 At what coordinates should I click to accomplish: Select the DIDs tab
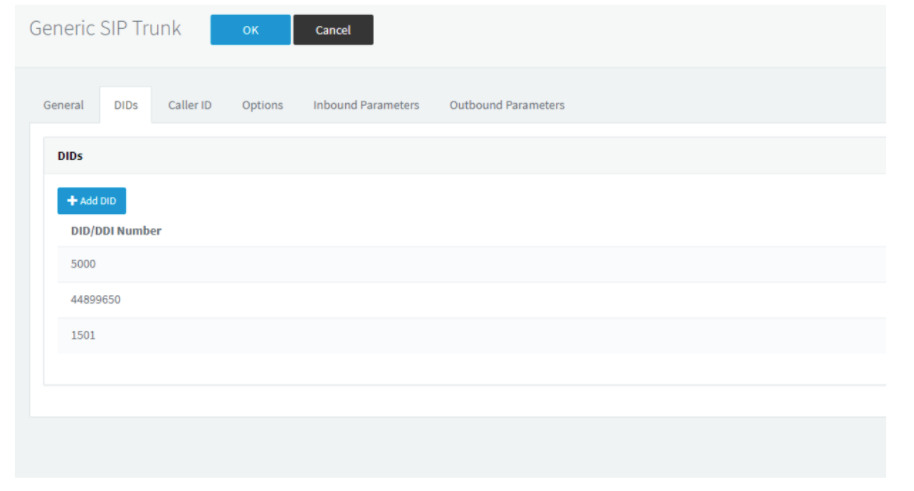click(x=126, y=105)
